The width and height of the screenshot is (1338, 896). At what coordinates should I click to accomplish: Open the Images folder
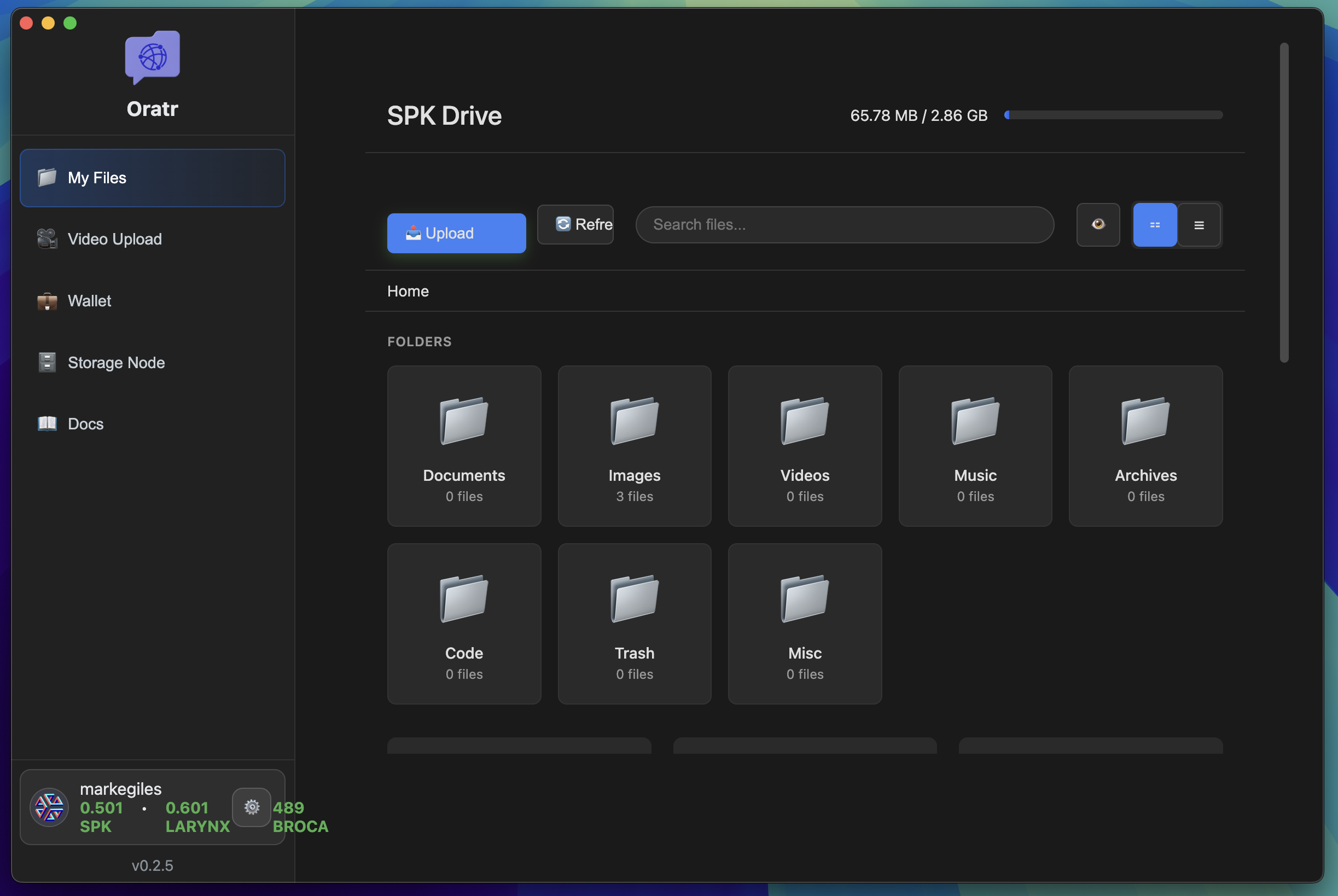tap(634, 446)
